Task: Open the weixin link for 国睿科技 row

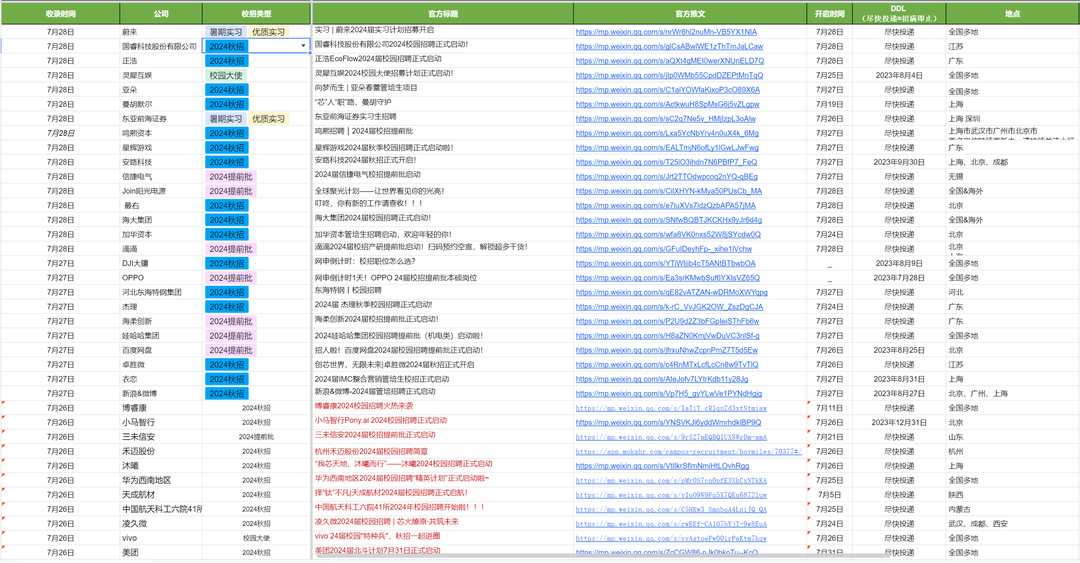Action: coord(669,46)
